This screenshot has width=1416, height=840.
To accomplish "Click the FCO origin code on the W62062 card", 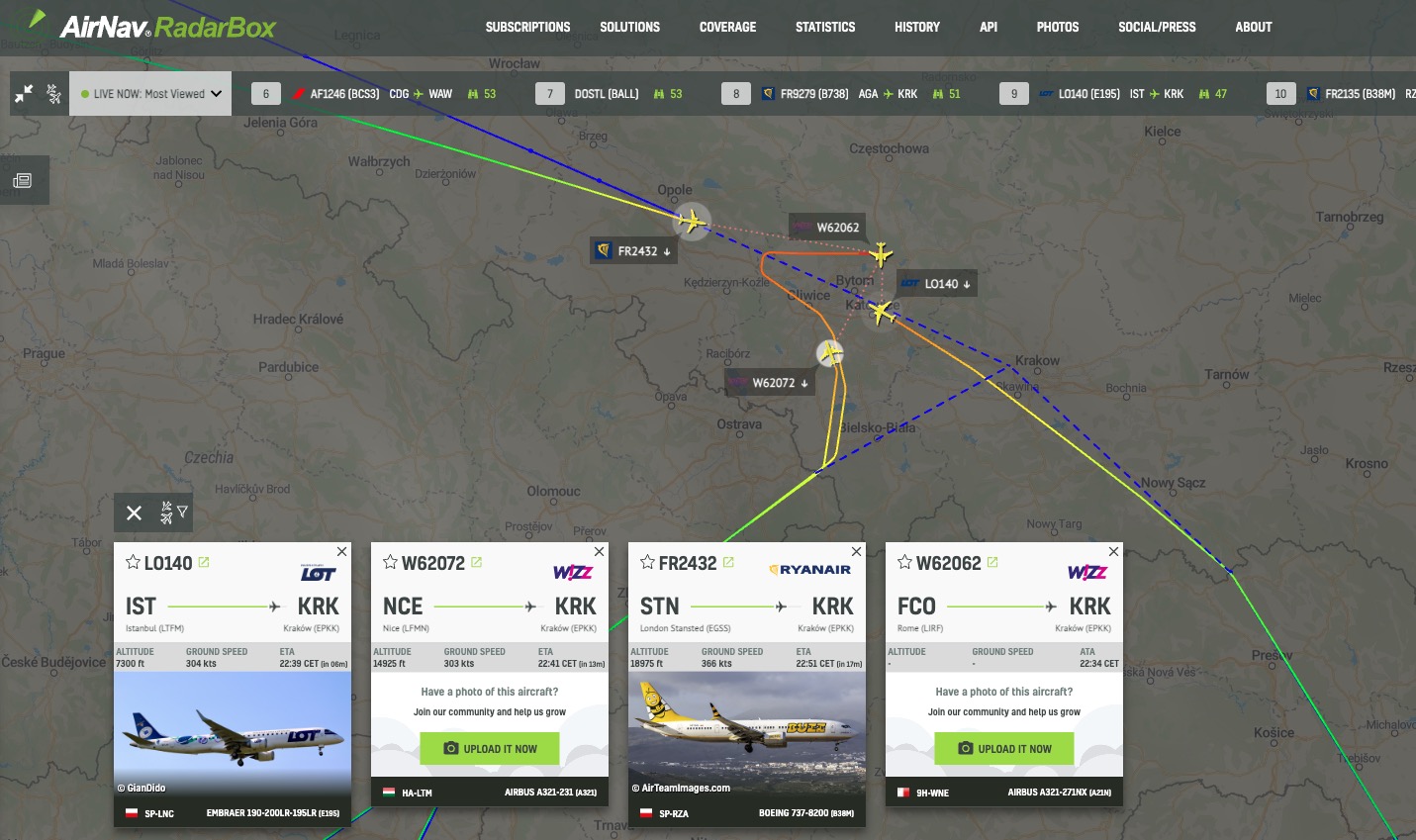I will pyautogui.click(x=916, y=607).
